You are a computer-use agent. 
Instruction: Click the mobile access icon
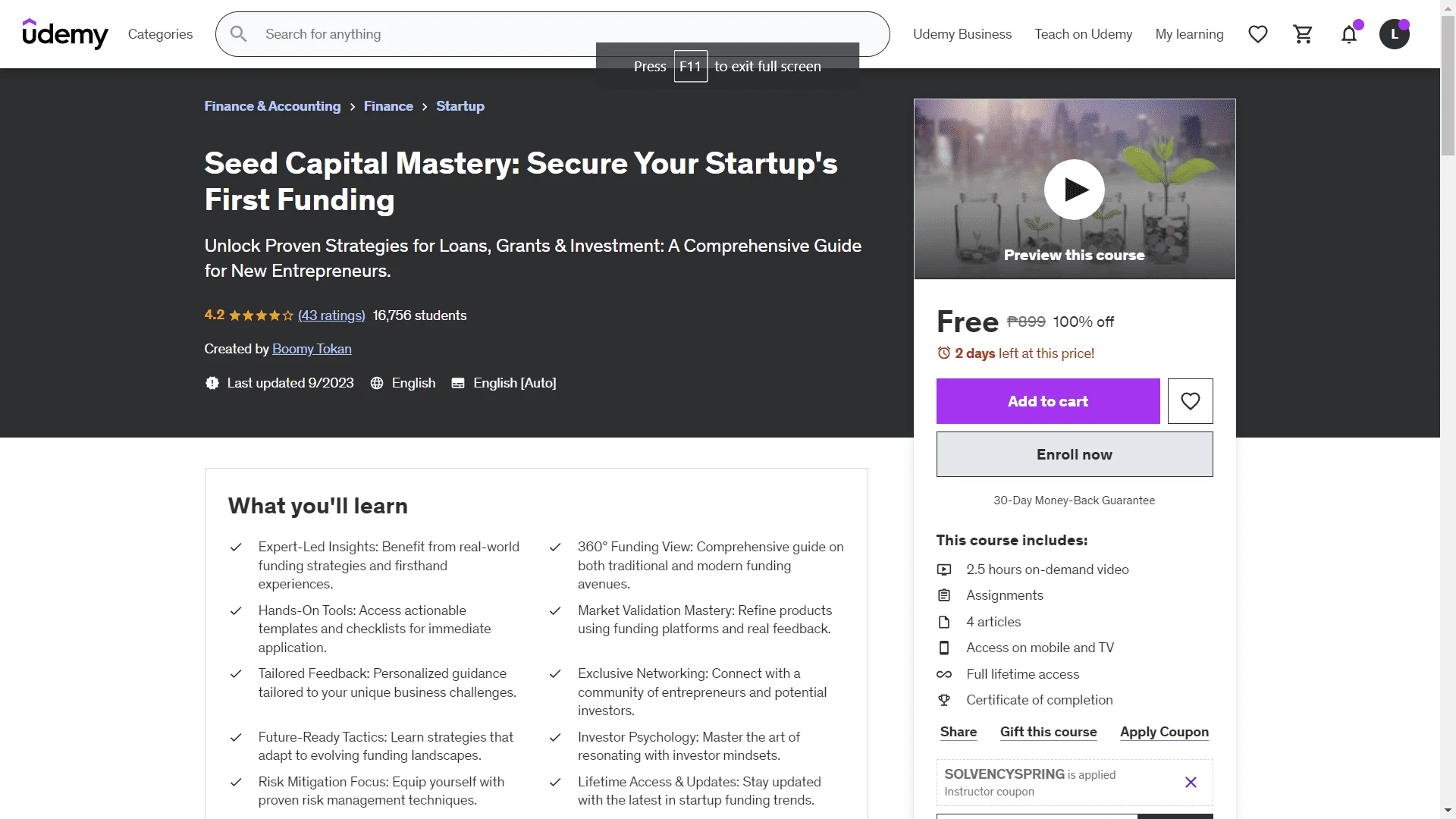(944, 648)
